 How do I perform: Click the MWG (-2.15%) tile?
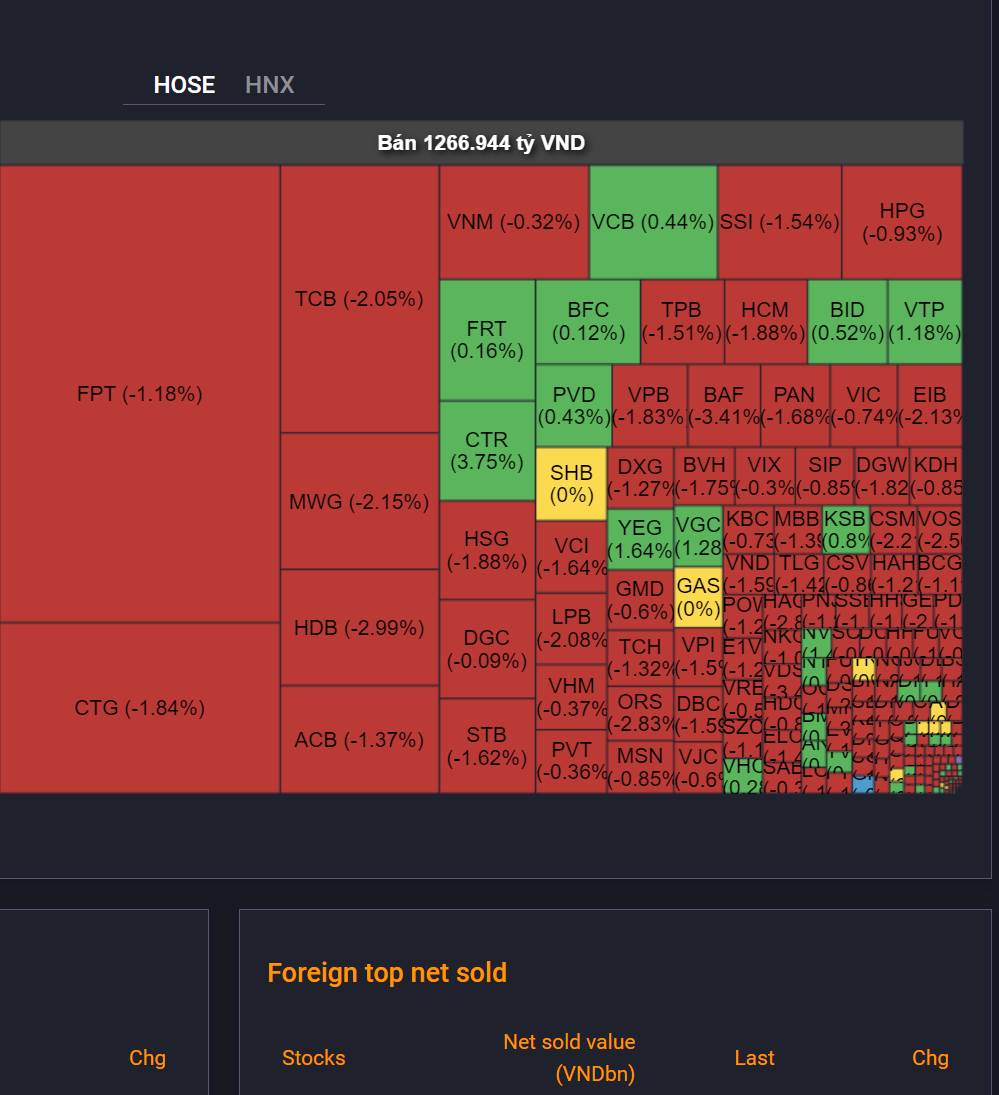(359, 501)
